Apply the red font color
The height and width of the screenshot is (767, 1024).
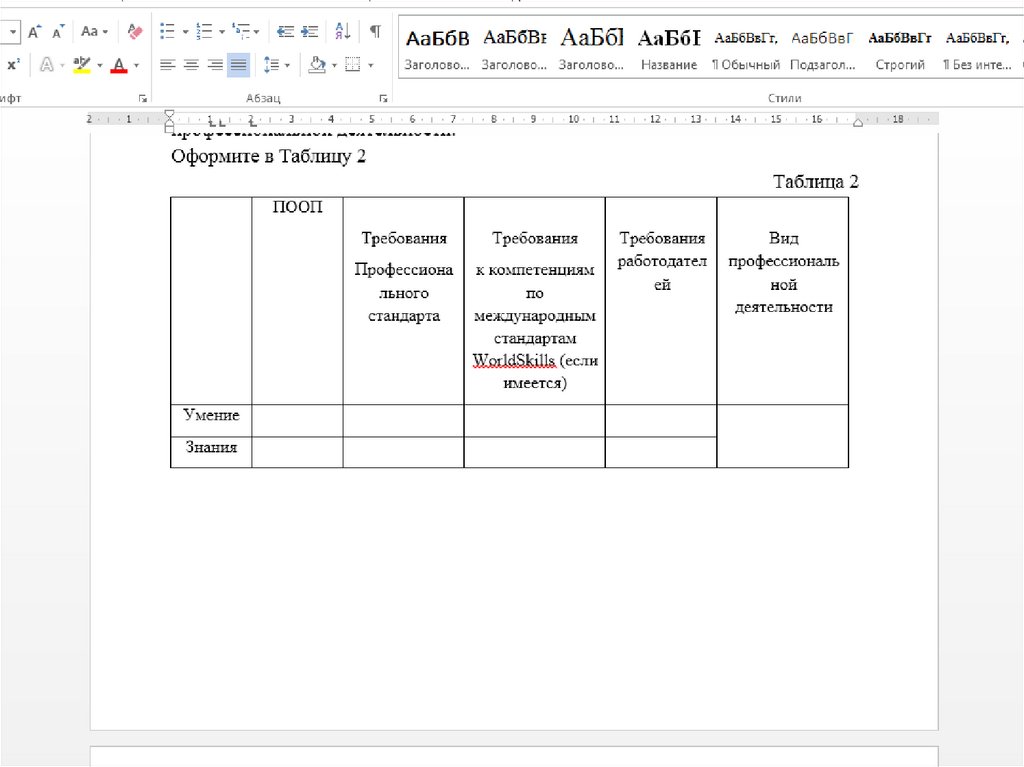pyautogui.click(x=119, y=65)
